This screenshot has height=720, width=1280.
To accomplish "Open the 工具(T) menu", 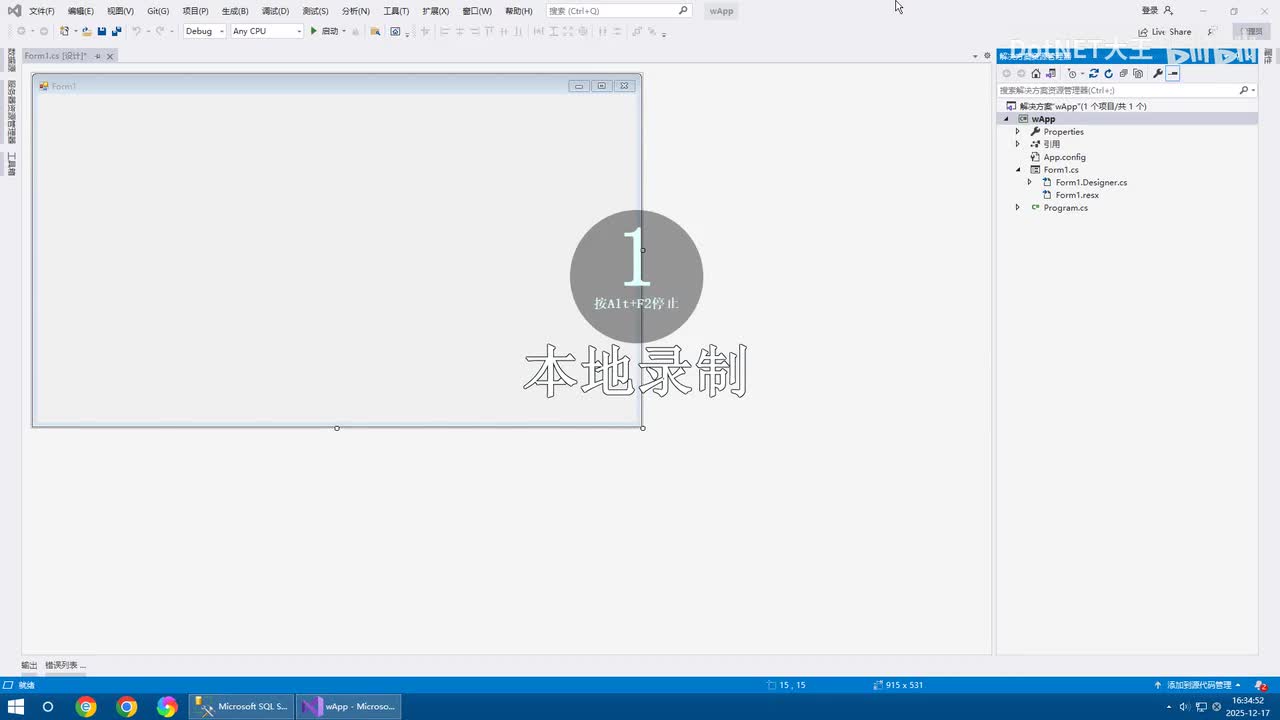I will coord(396,11).
